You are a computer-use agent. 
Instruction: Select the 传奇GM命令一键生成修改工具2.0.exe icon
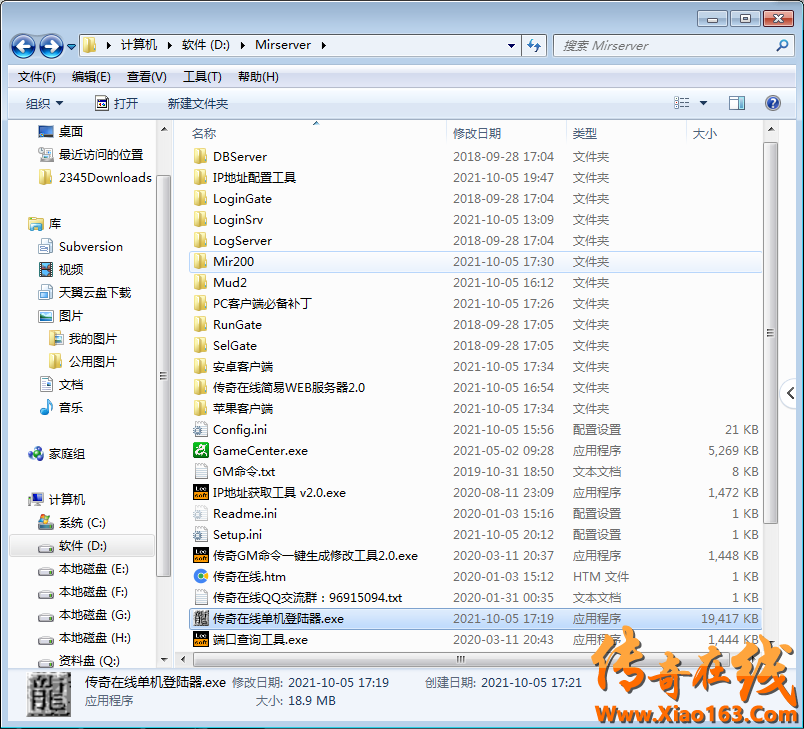pyautogui.click(x=200, y=555)
